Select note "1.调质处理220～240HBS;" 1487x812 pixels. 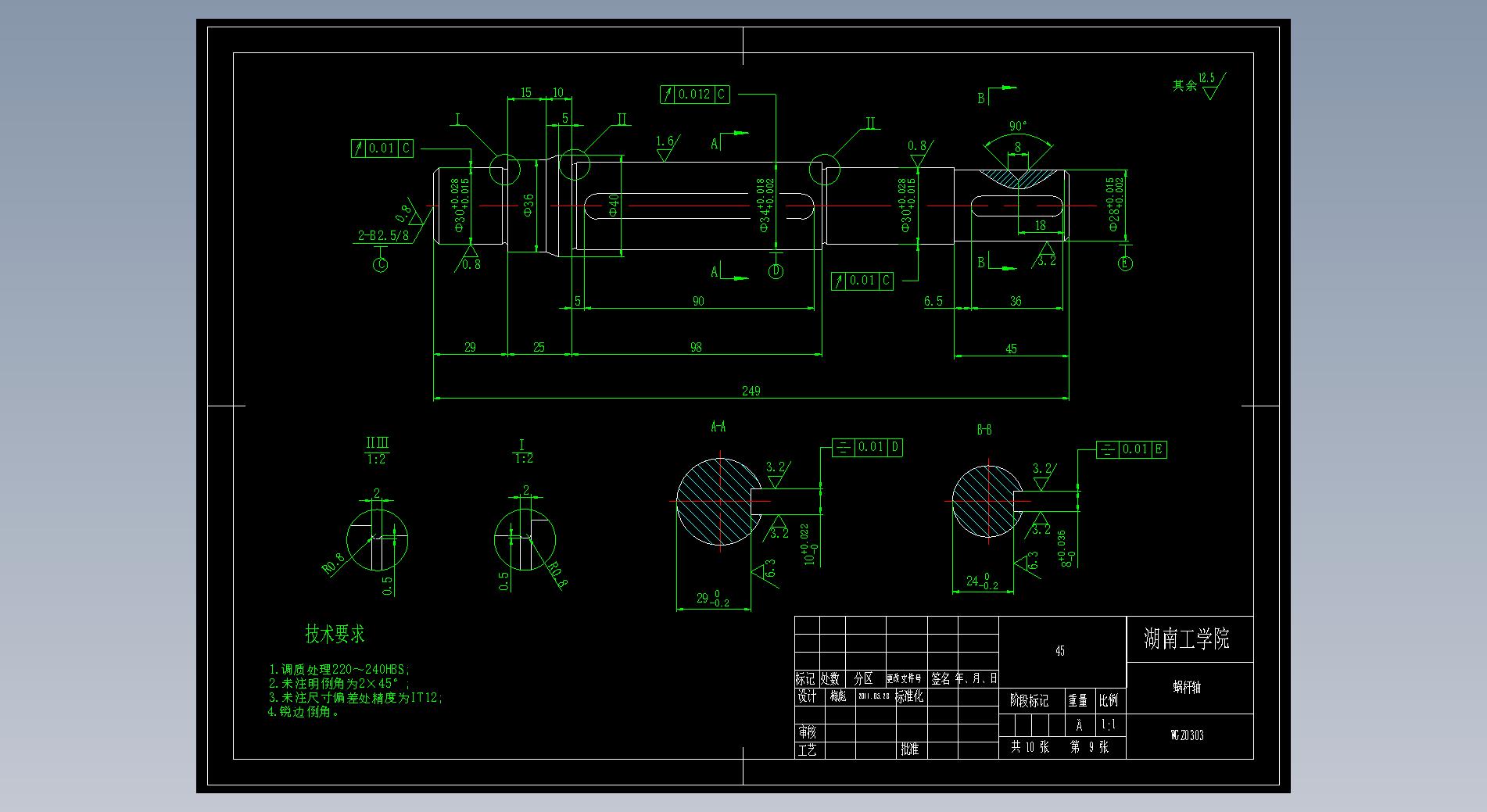pyautogui.click(x=339, y=670)
